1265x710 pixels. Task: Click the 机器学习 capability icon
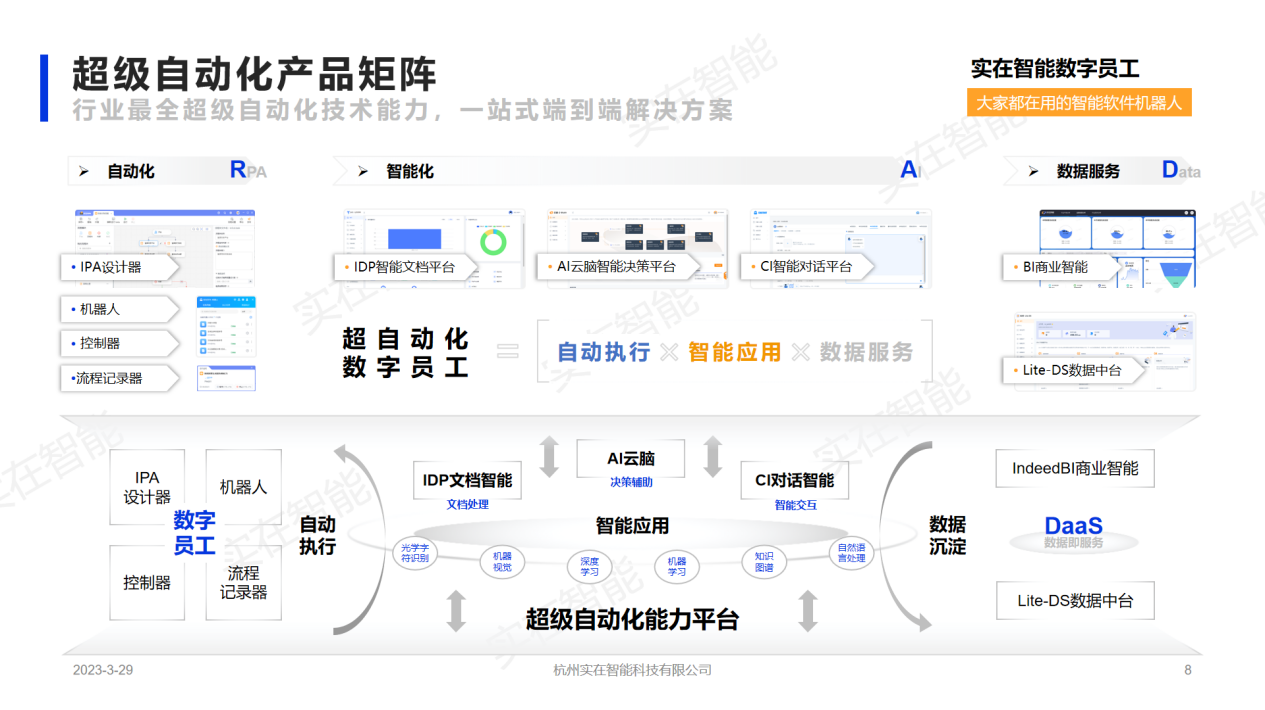(675, 565)
